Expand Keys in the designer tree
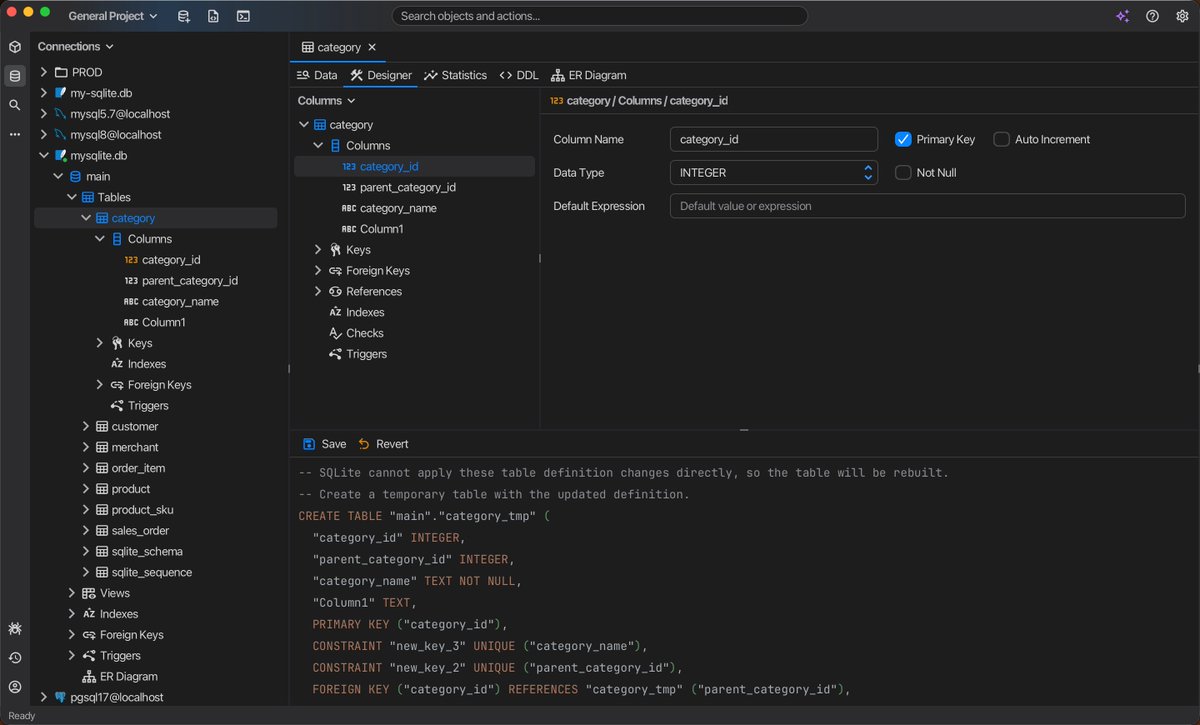1200x725 pixels. point(318,250)
